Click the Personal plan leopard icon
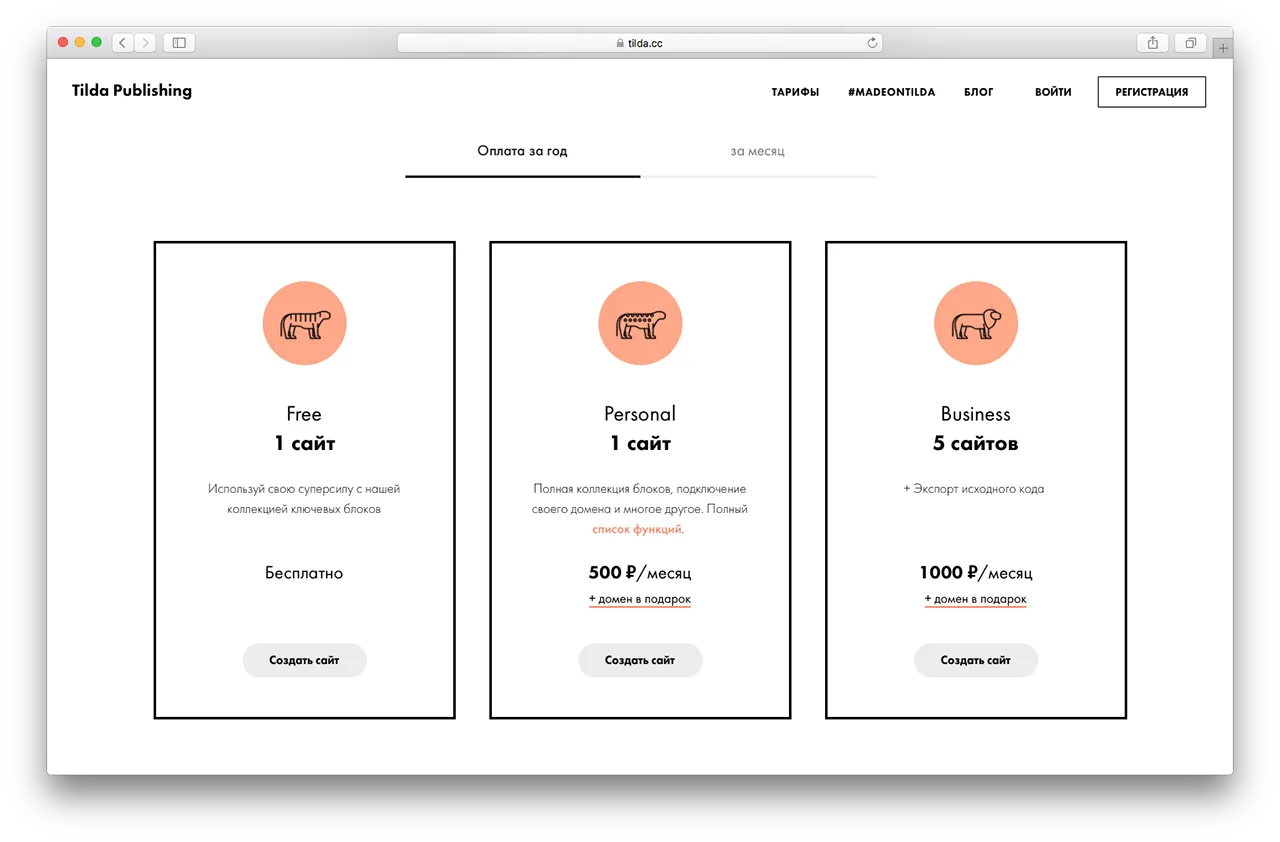 click(x=640, y=324)
